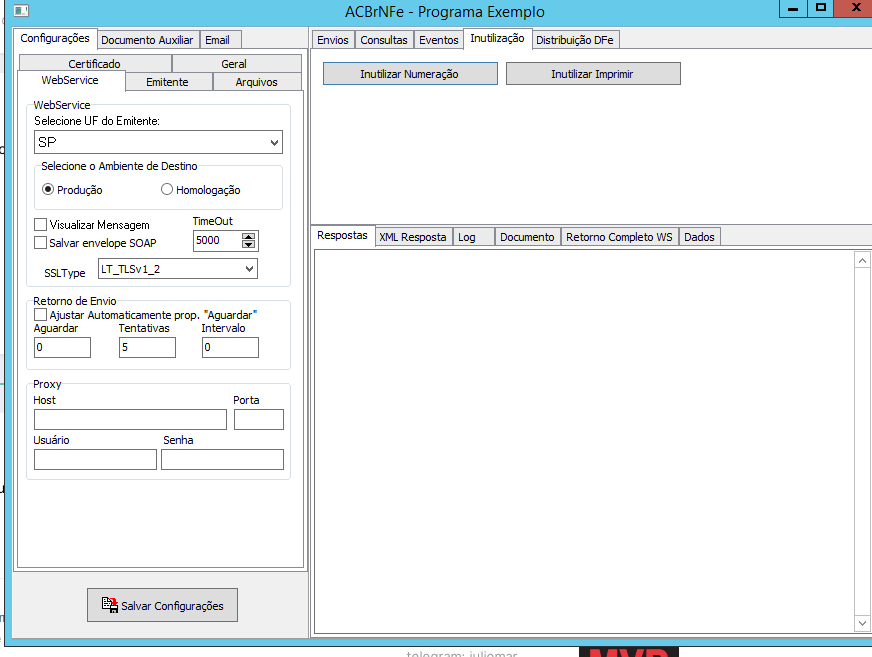
Task: Switch to the Emitente tab
Action: tap(167, 82)
